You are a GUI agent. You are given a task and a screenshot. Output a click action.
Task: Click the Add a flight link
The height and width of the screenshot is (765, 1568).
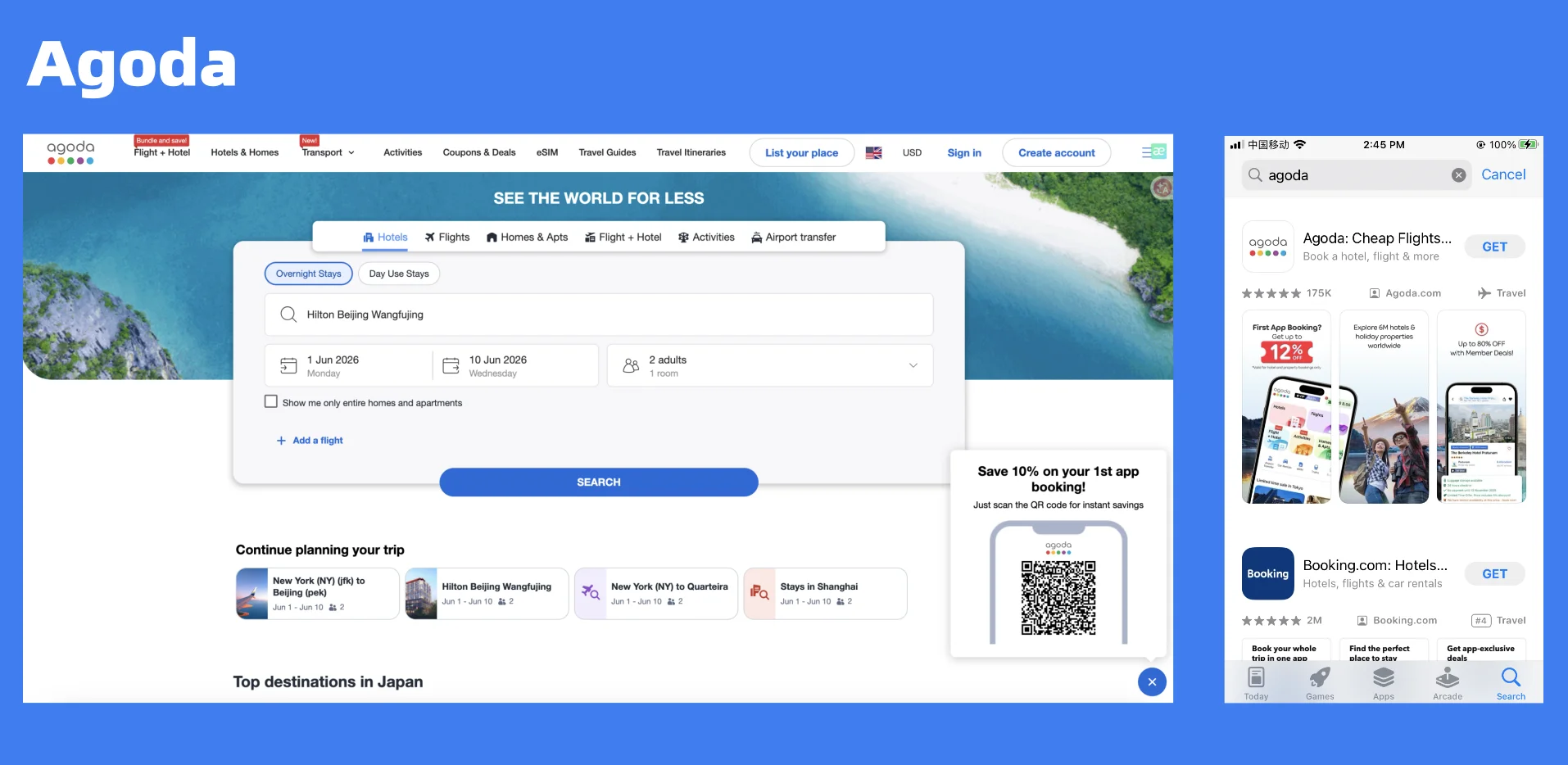(x=318, y=441)
